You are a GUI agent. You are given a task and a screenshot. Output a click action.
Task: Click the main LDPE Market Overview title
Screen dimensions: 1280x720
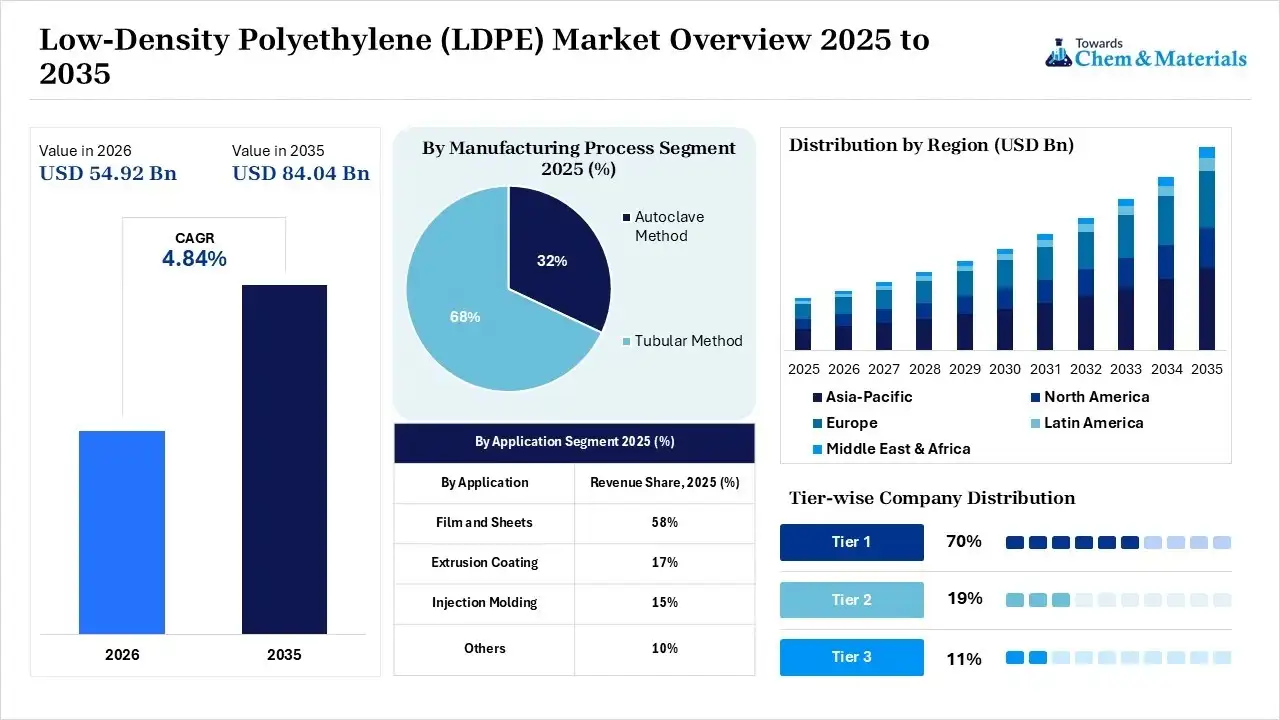[484, 56]
